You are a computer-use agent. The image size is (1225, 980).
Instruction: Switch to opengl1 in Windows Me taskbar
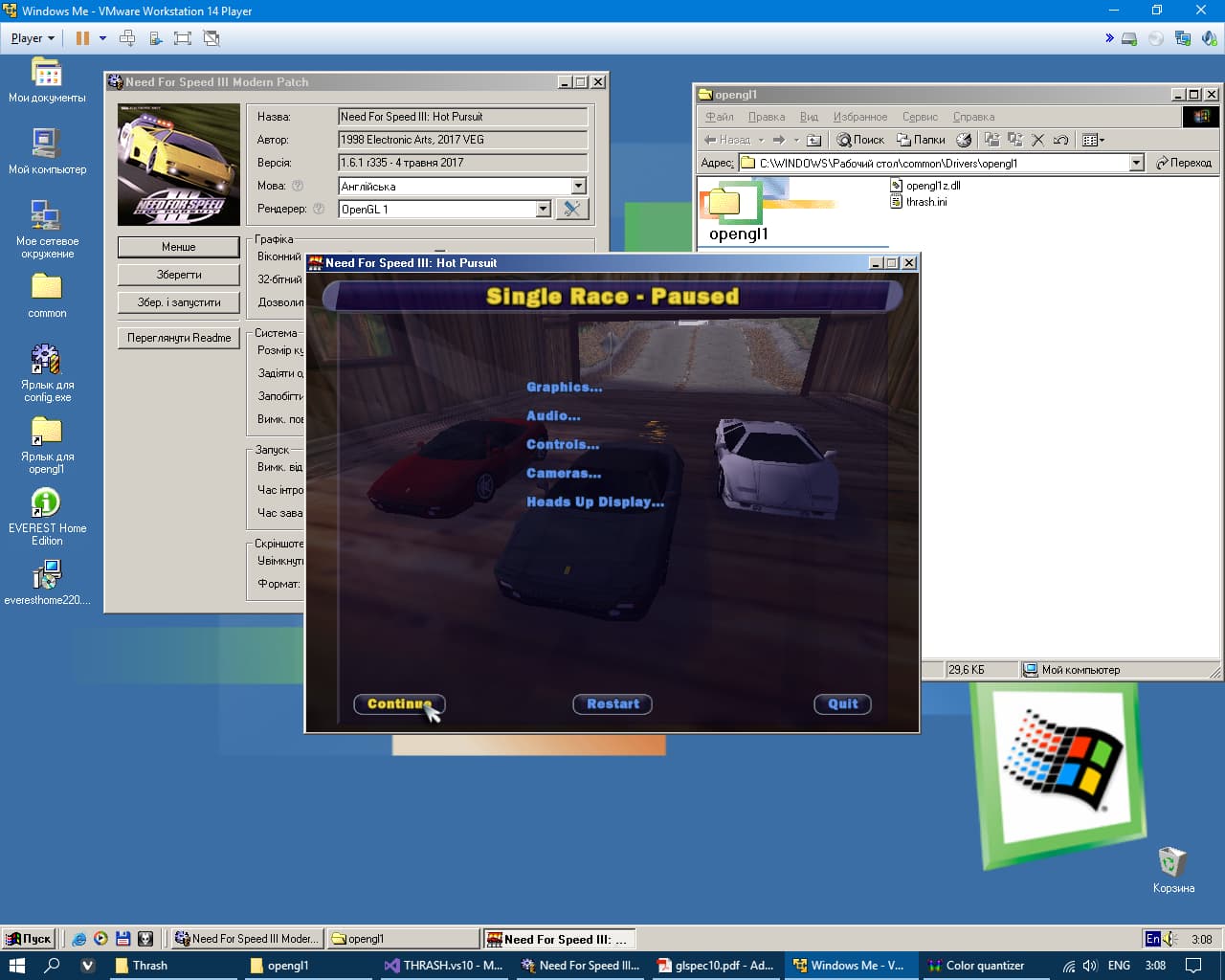click(404, 939)
